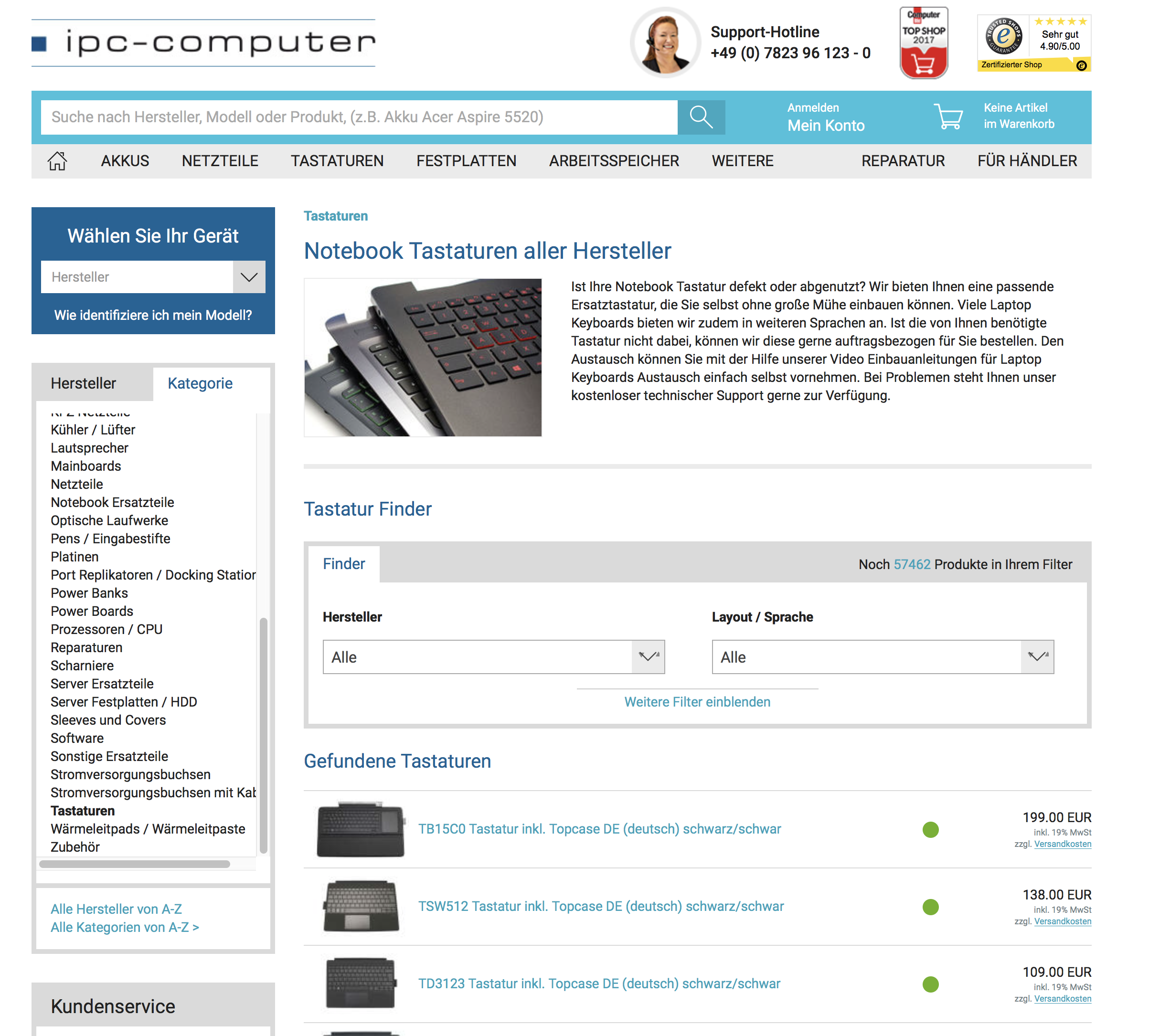Click the category list vertical scrollbar
The width and height of the screenshot is (1149, 1036).
263,735
